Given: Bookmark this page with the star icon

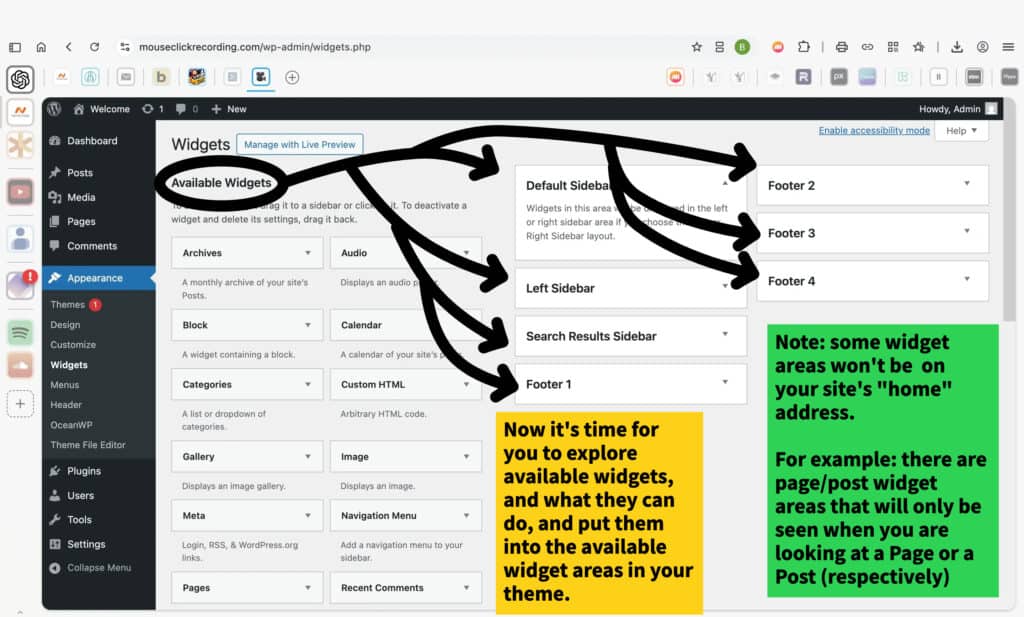Looking at the screenshot, I should tap(697, 47).
